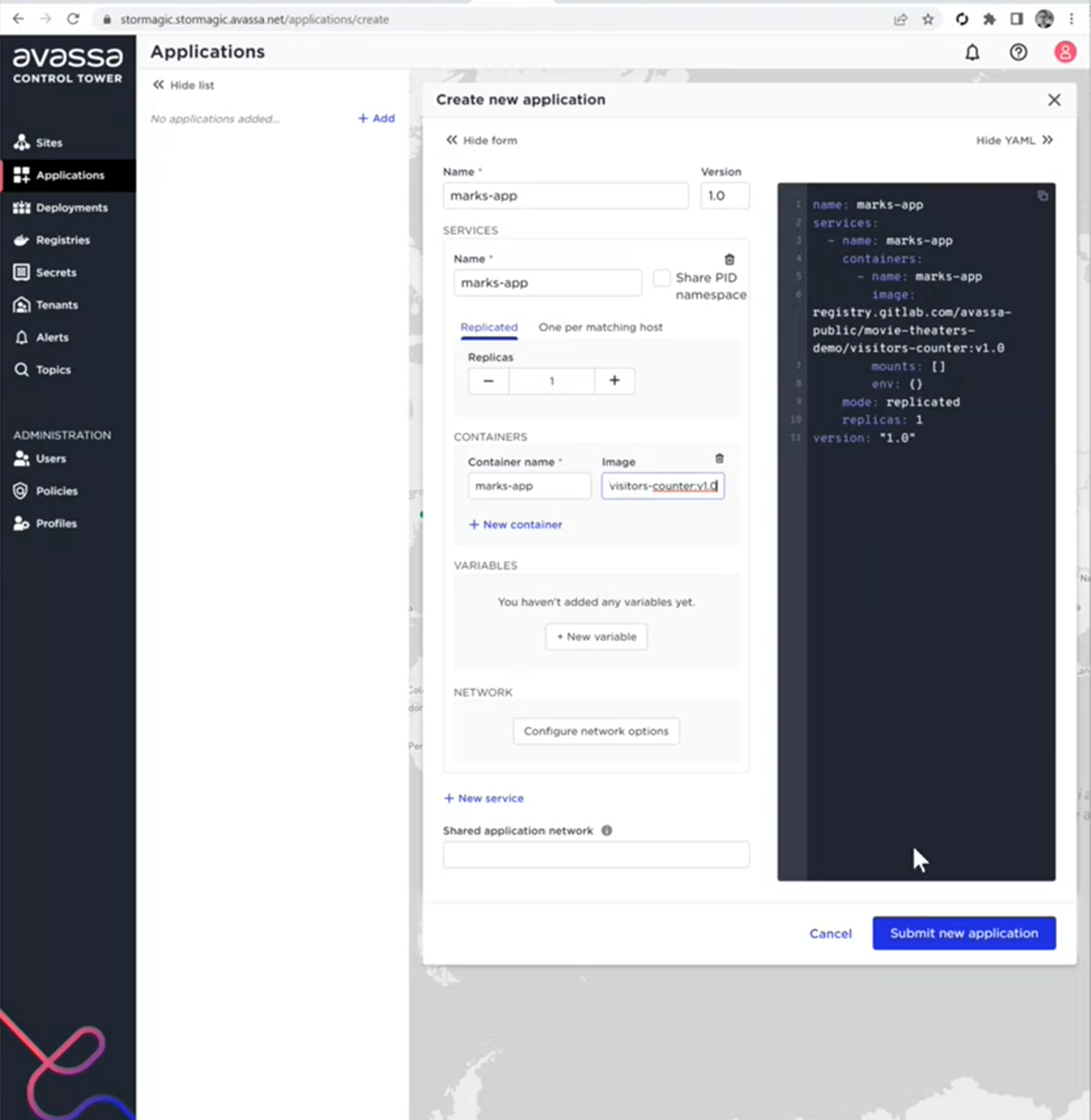The width and height of the screenshot is (1091, 1120).
Task: Select Applications in the sidebar
Action: tap(68, 175)
